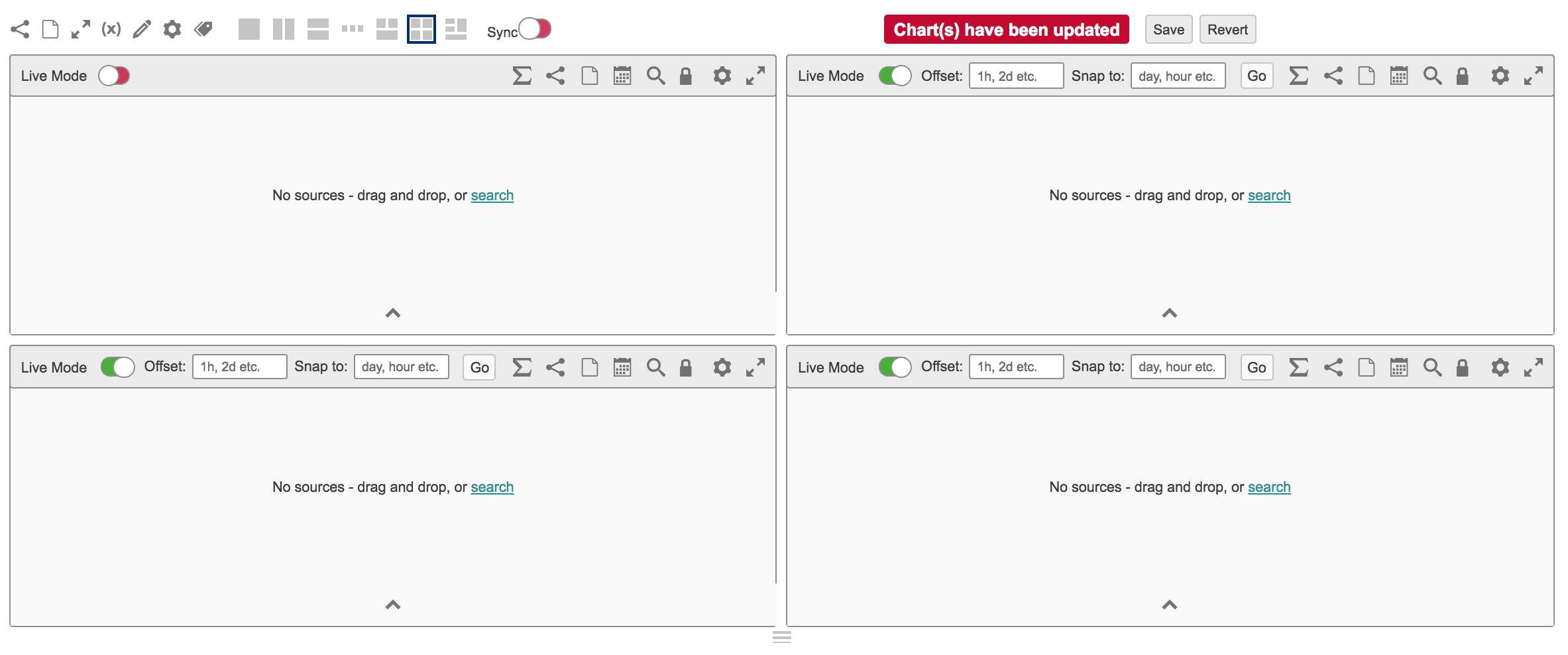Open the calendar in top-right chart
Screen dimensions: 1568x655
1399,76
